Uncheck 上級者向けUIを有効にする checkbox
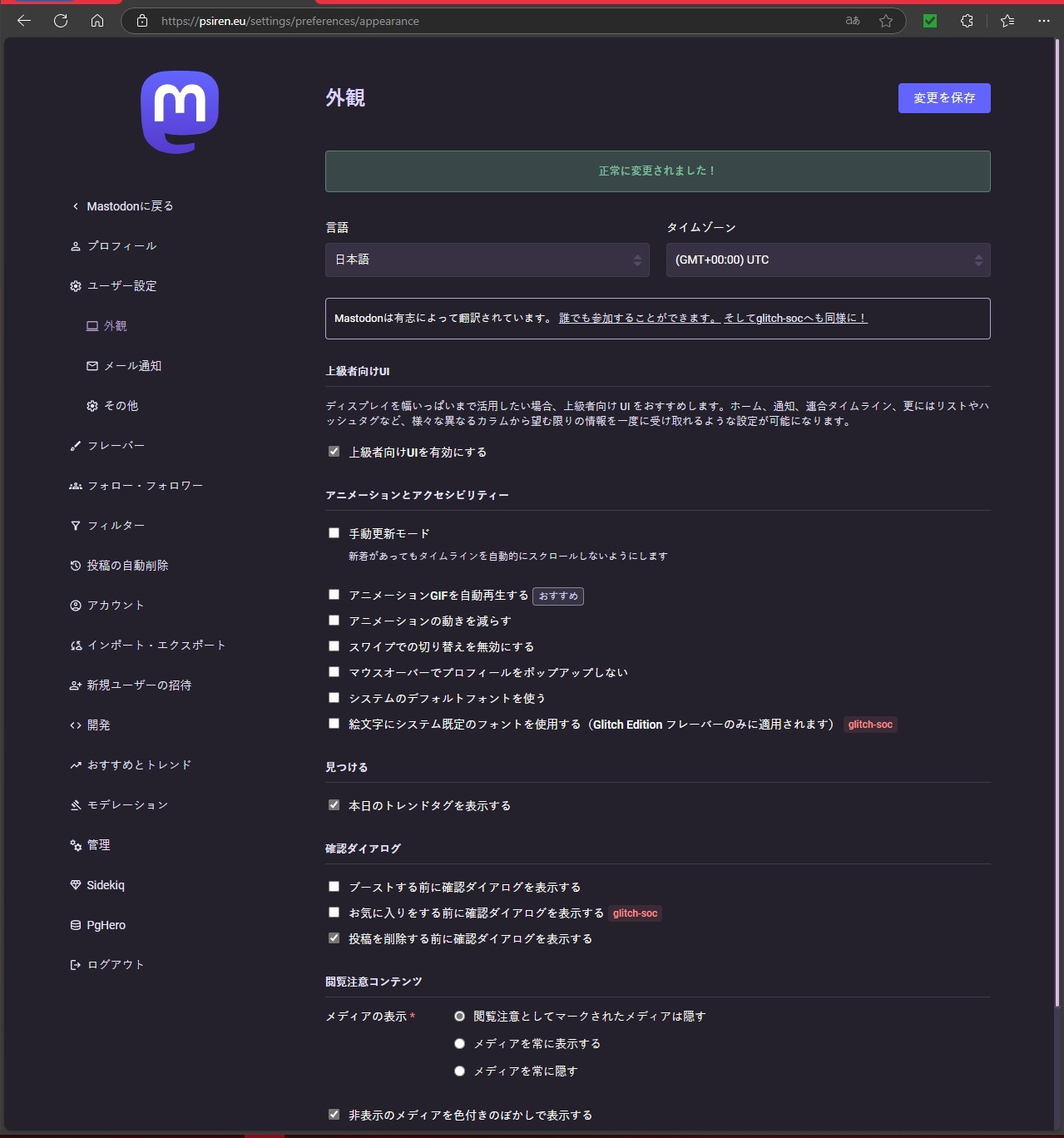The image size is (1064, 1138). [334, 452]
